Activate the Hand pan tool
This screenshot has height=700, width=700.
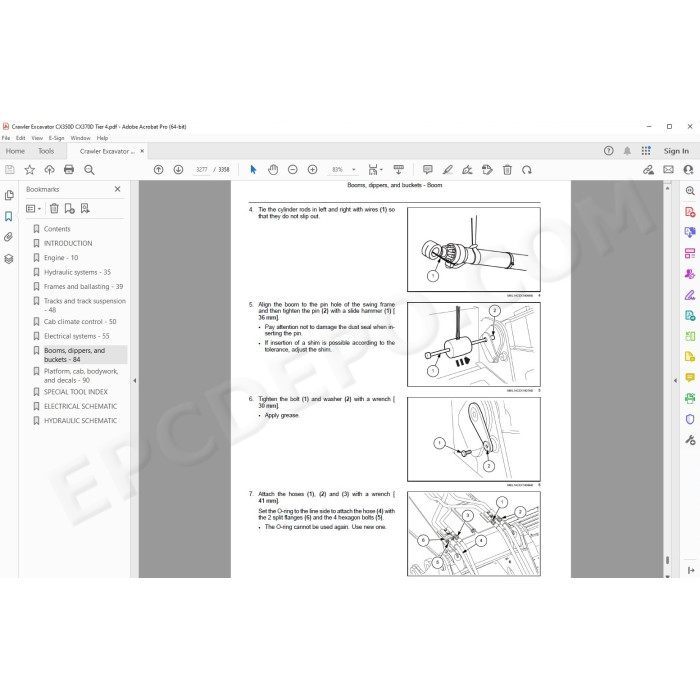coord(273,170)
